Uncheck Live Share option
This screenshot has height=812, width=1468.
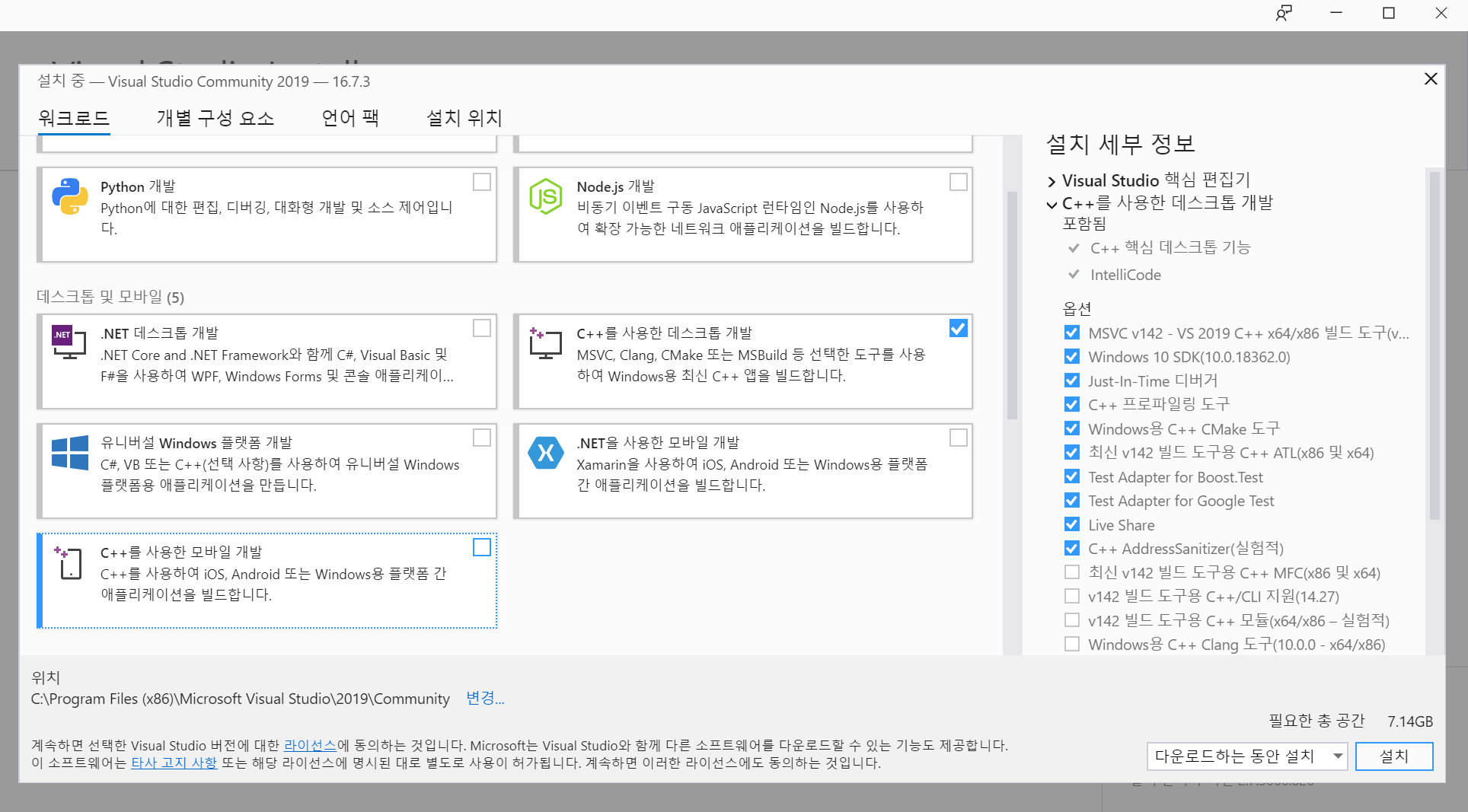pyautogui.click(x=1072, y=524)
